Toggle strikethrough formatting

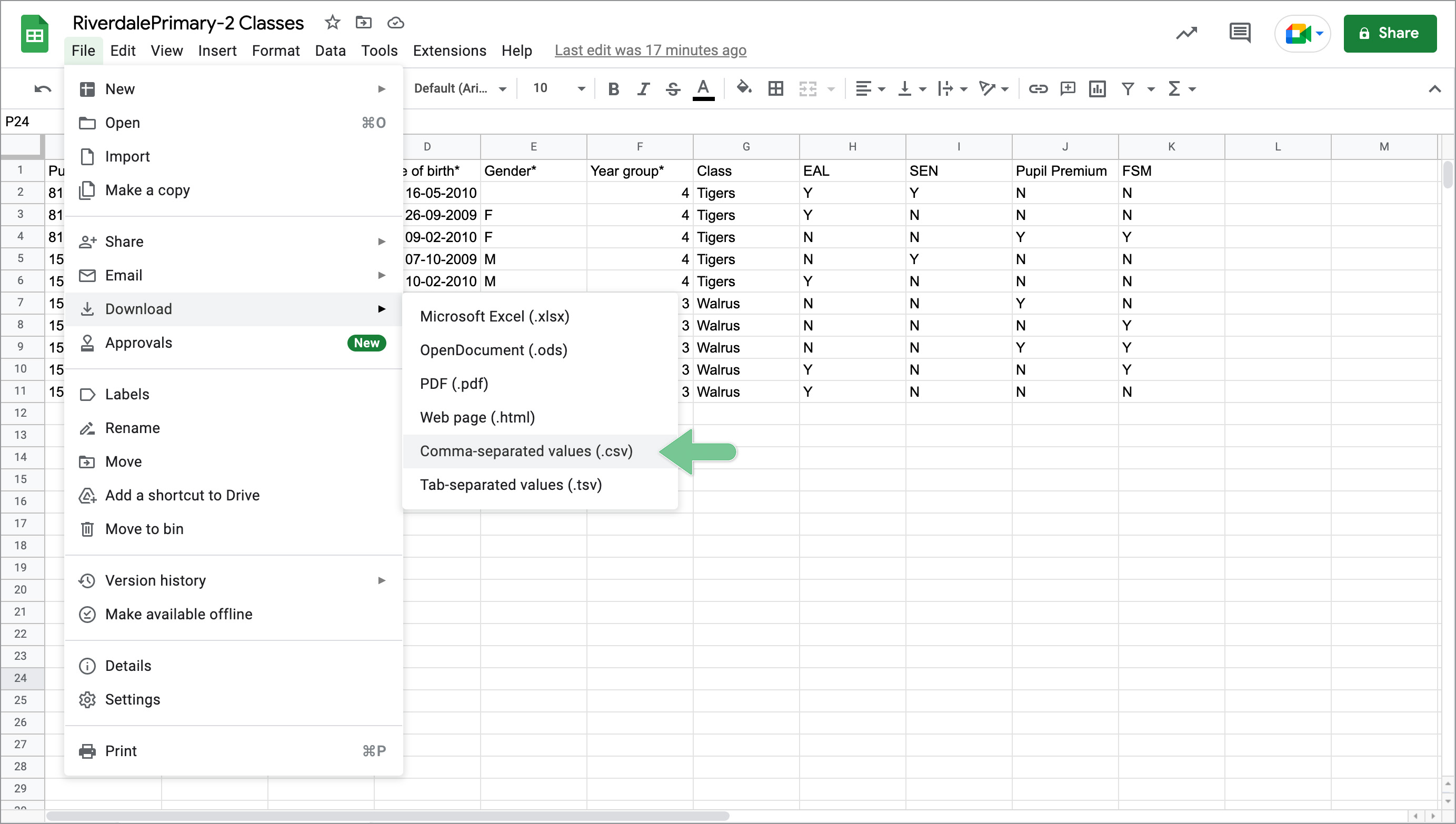[673, 89]
